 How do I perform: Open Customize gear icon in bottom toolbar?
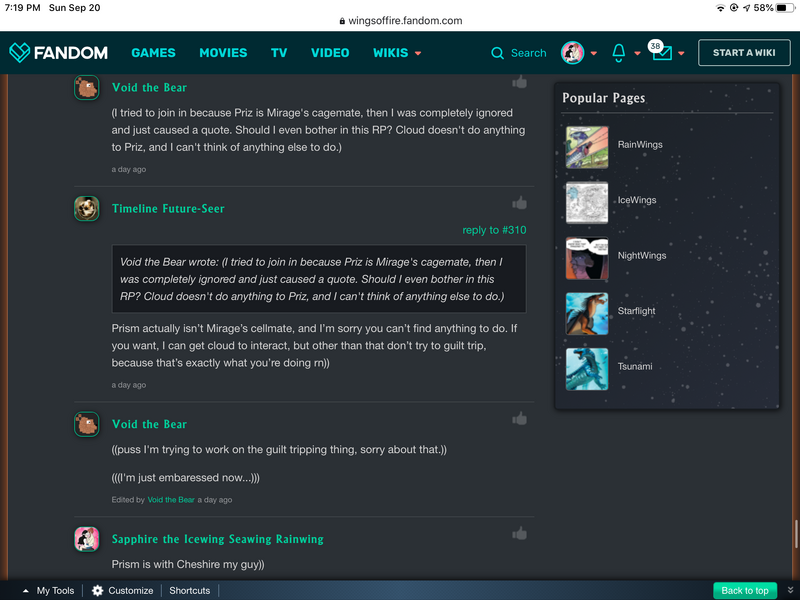(x=97, y=590)
